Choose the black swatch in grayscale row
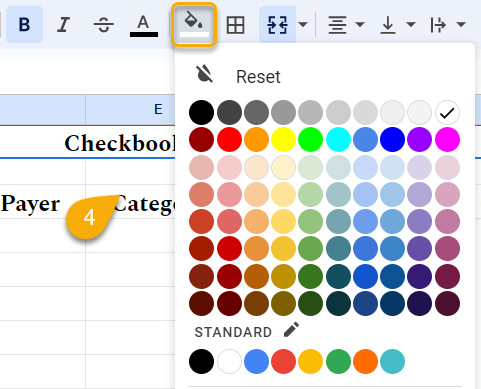This screenshot has height=389, width=481. (202, 113)
